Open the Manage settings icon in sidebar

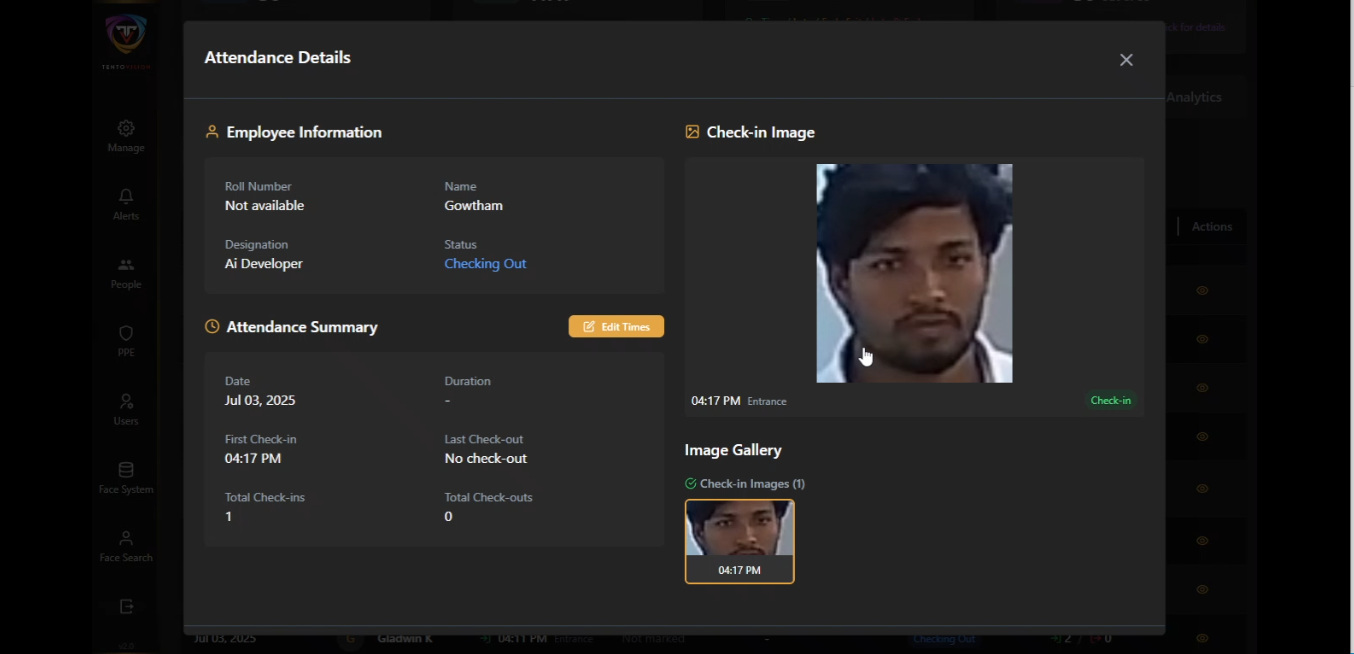click(125, 128)
